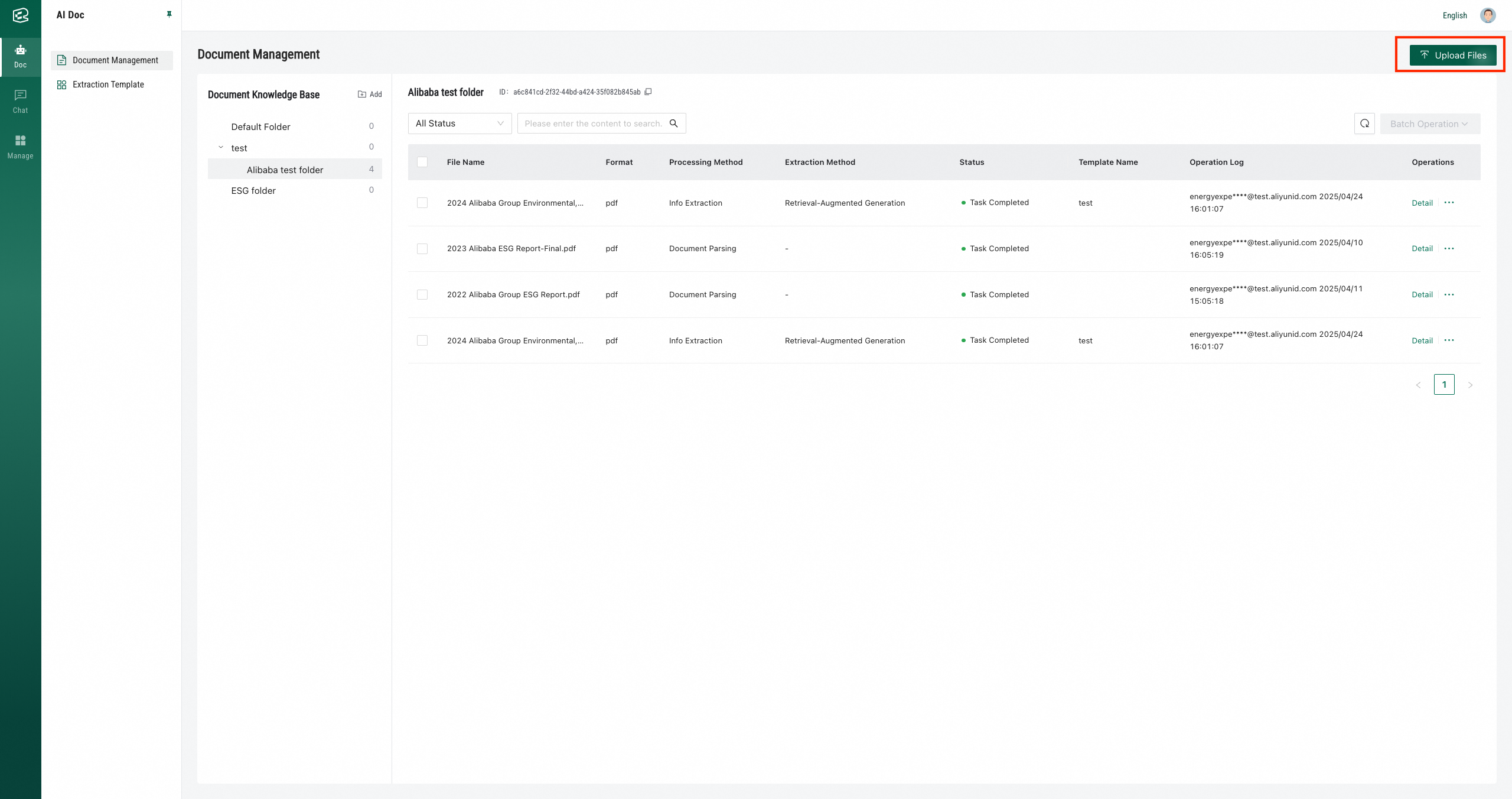Select the 2022 Alibaba Group ESG Report row checkbox
This screenshot has width=1512, height=799.
[422, 295]
